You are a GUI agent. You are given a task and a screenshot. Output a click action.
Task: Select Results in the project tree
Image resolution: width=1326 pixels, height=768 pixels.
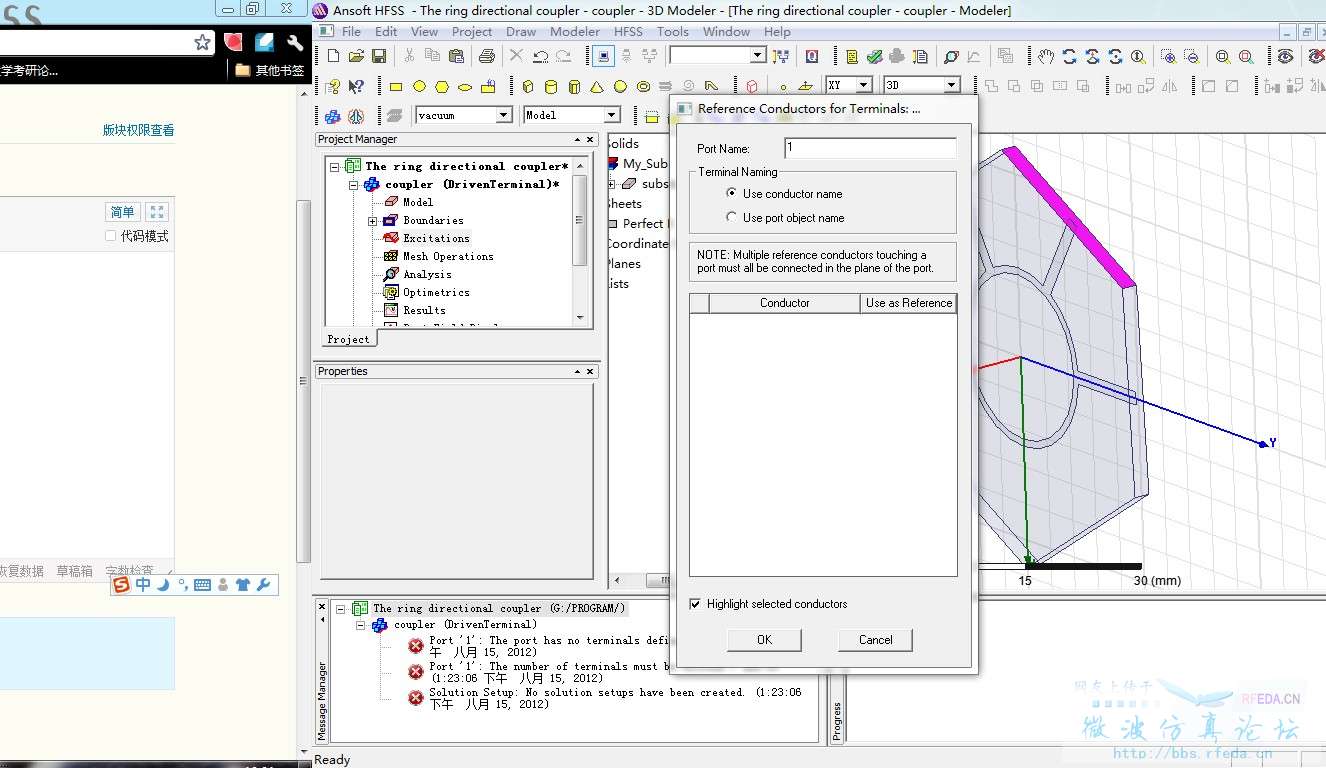click(424, 310)
